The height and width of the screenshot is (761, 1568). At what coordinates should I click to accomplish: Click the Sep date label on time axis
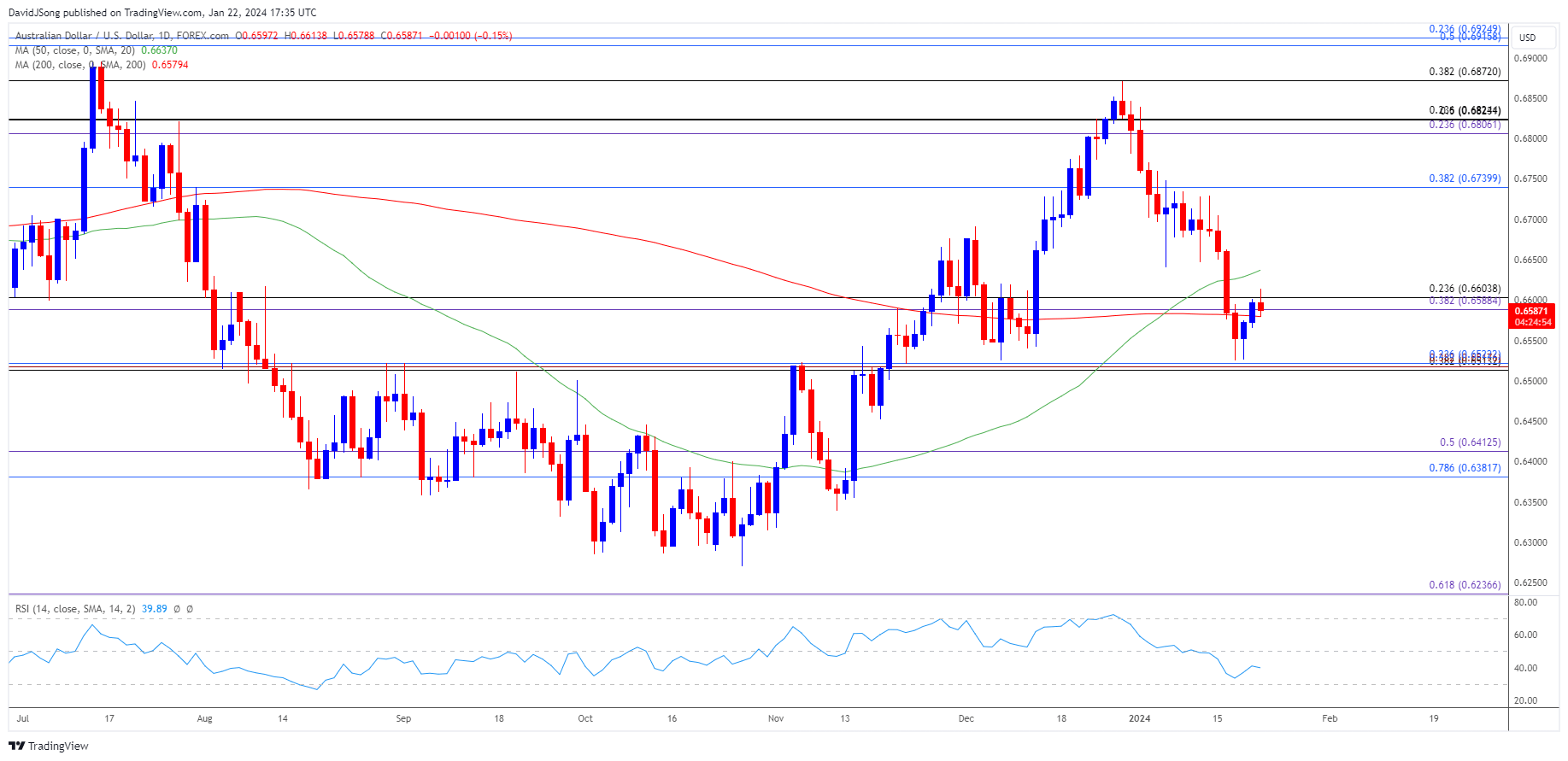click(x=403, y=718)
